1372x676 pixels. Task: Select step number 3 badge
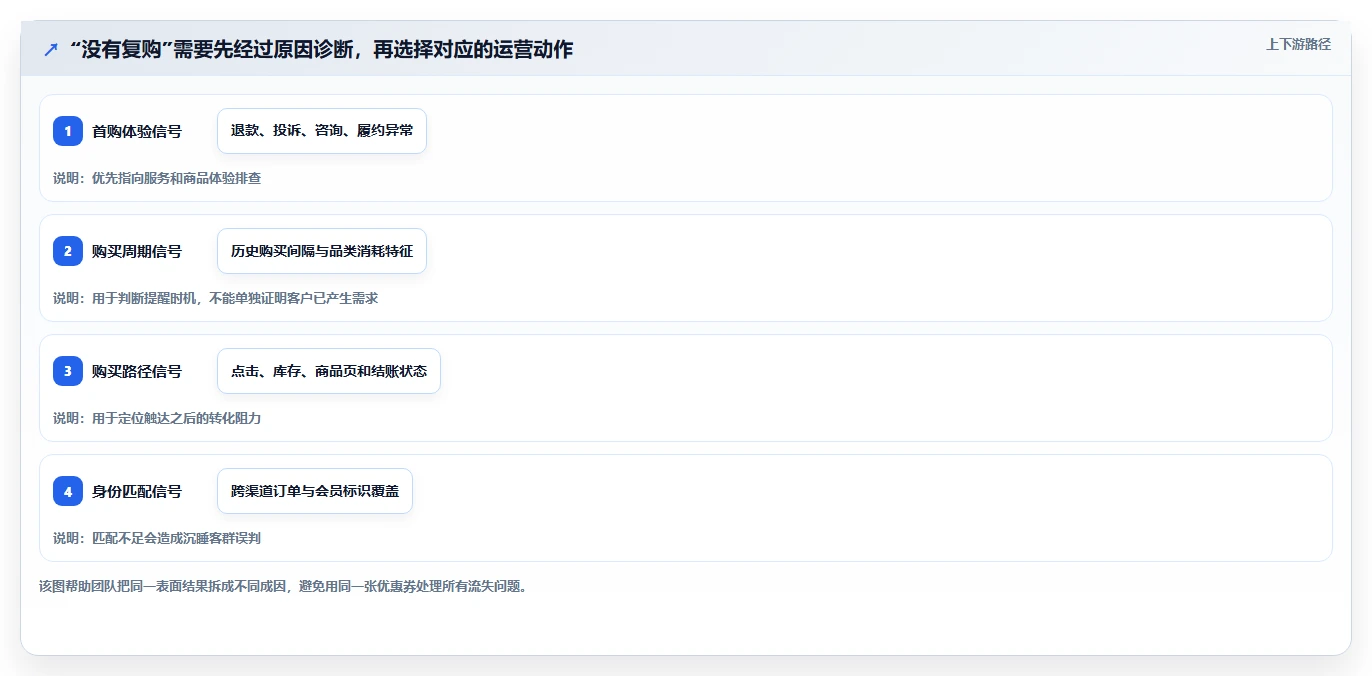pos(68,371)
